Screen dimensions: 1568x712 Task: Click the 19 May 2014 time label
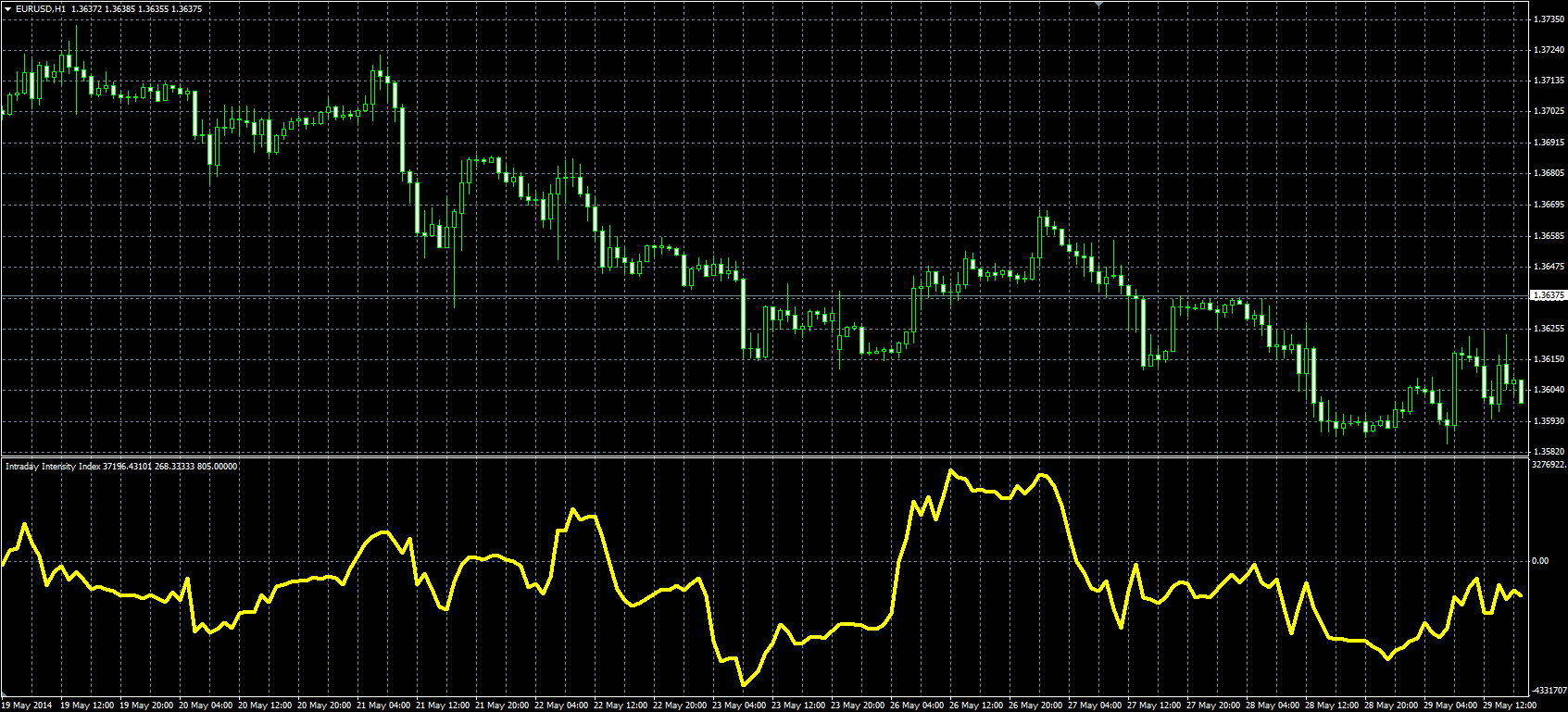27,706
